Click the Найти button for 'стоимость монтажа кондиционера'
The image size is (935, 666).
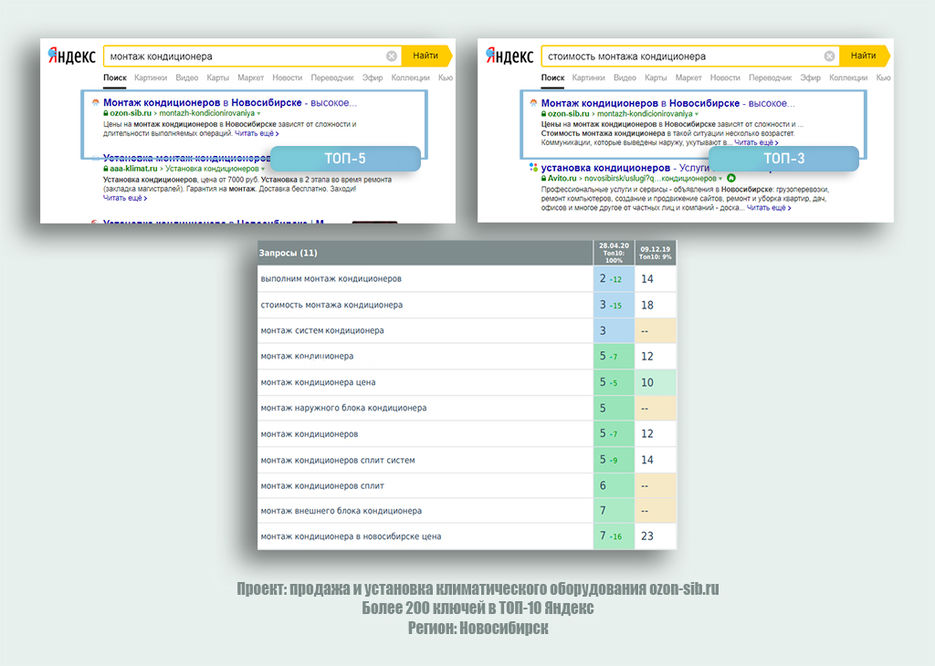(863, 56)
